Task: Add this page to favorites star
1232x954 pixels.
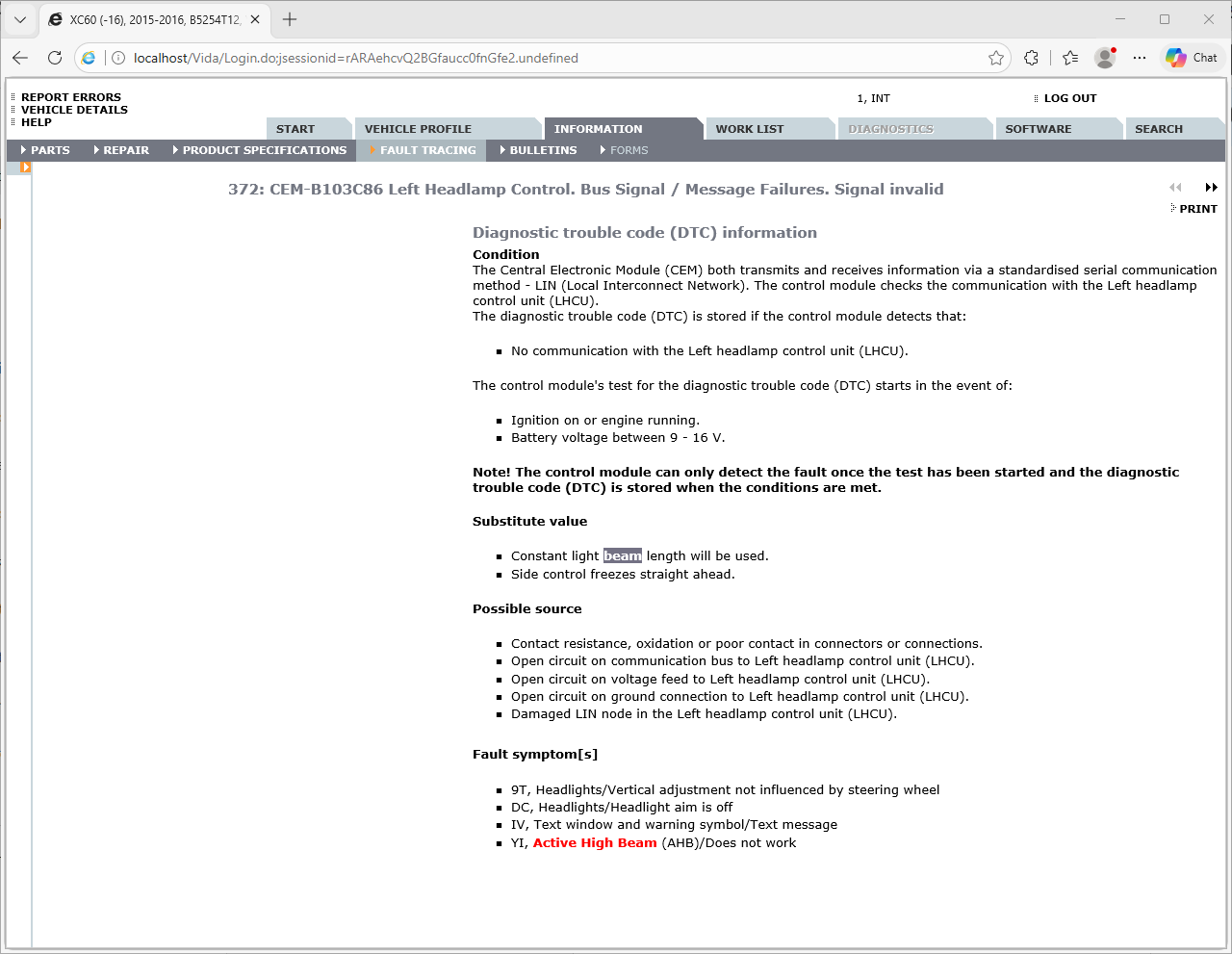Action: coord(996,58)
